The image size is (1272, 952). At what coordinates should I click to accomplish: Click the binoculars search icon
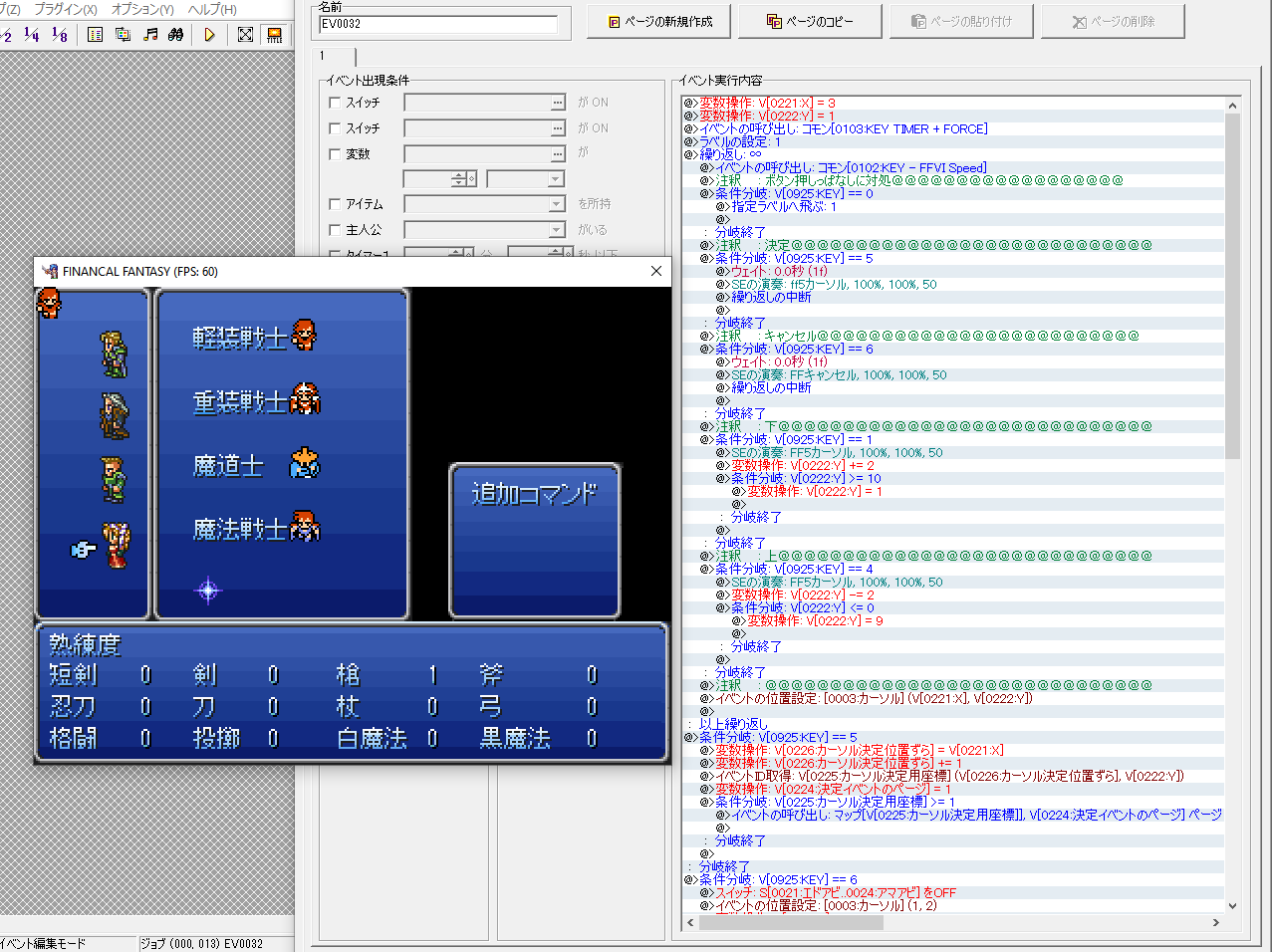(175, 35)
